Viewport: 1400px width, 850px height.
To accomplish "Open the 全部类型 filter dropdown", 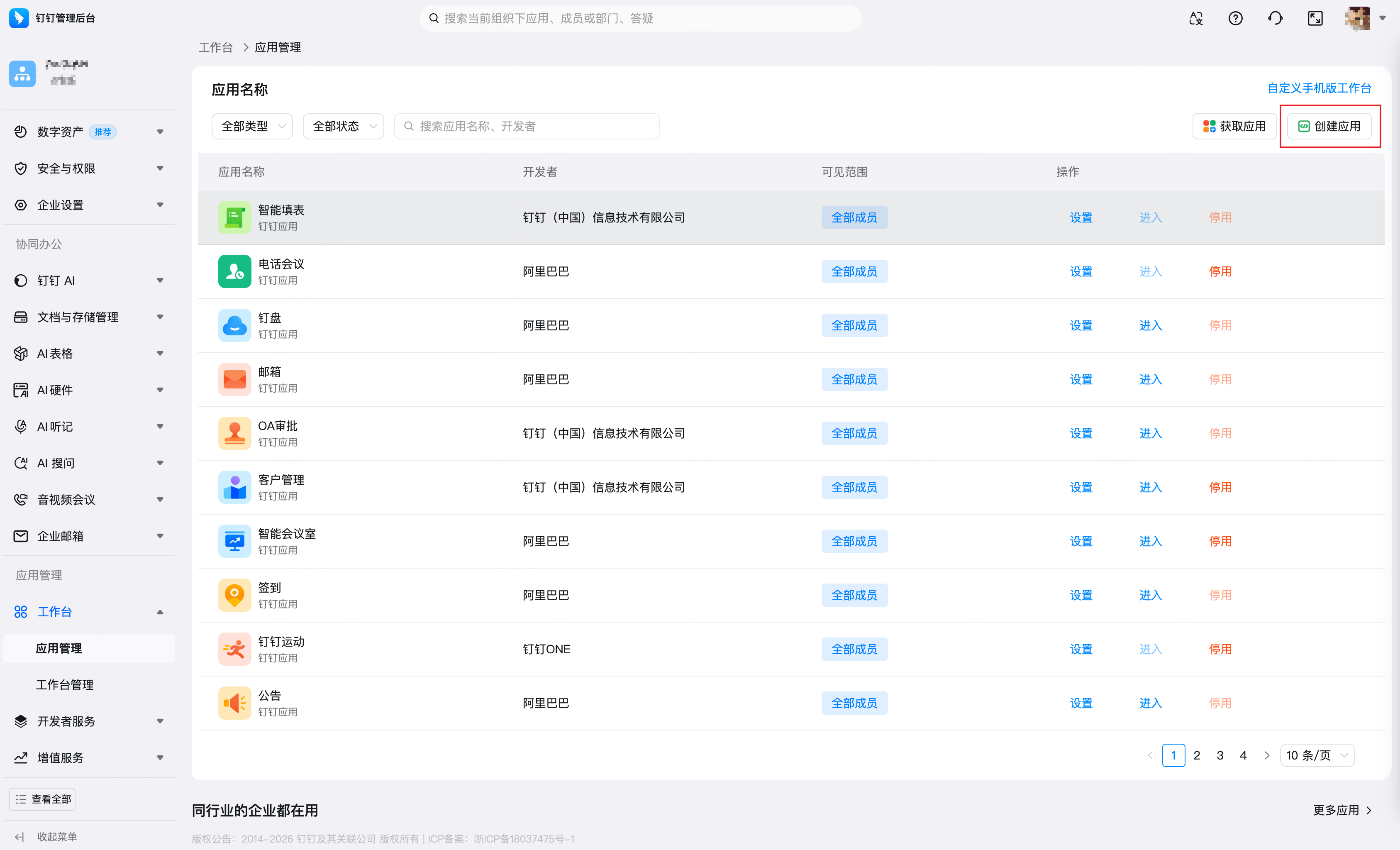I will [252, 126].
